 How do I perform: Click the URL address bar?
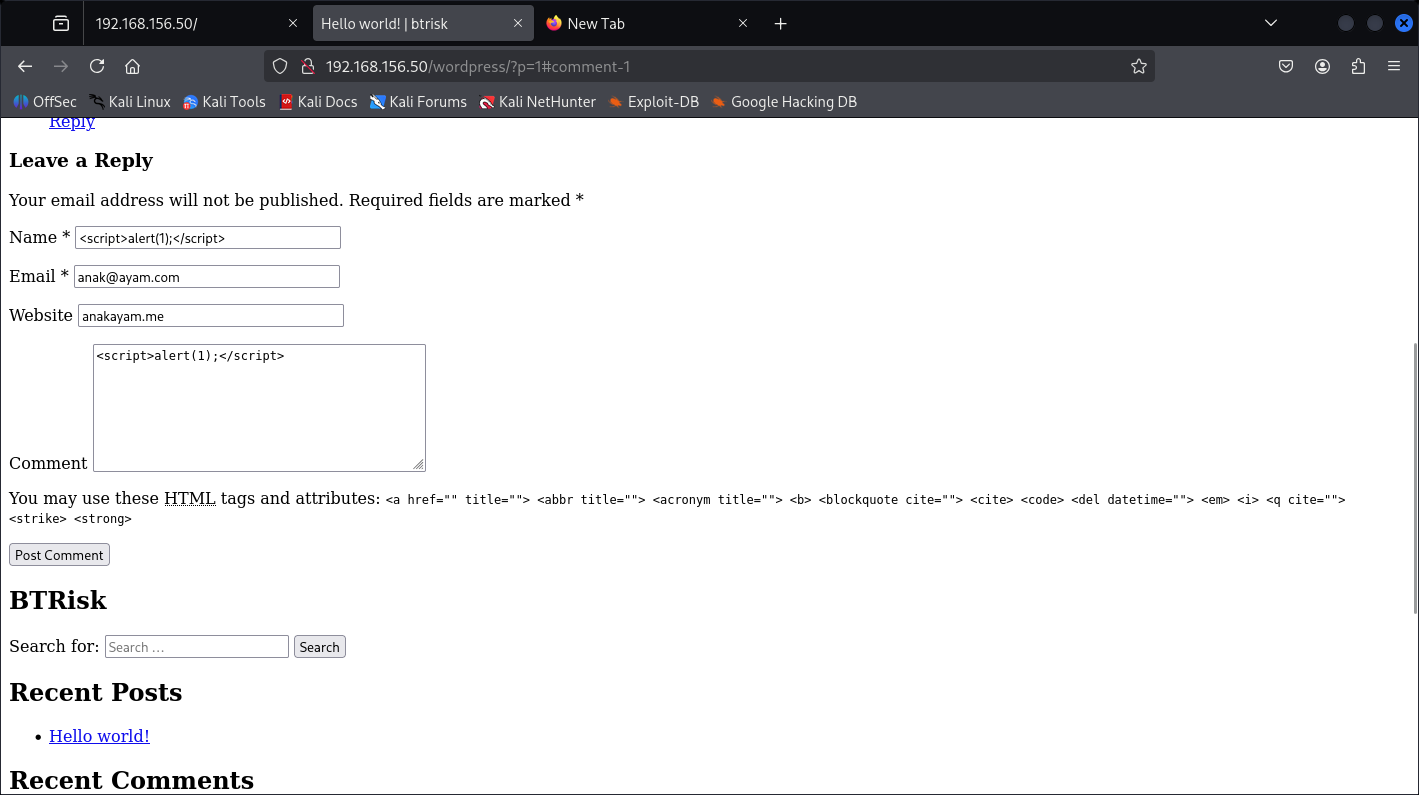[710, 66]
